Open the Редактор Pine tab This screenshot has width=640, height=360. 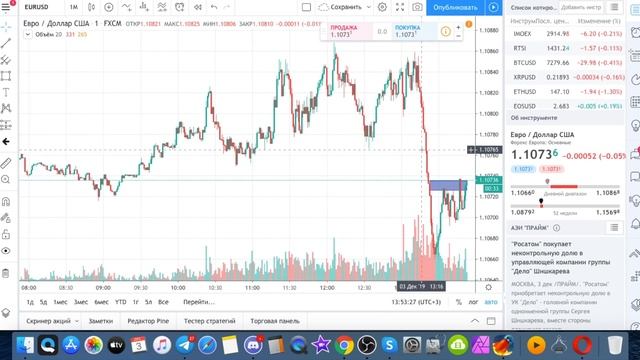point(148,321)
